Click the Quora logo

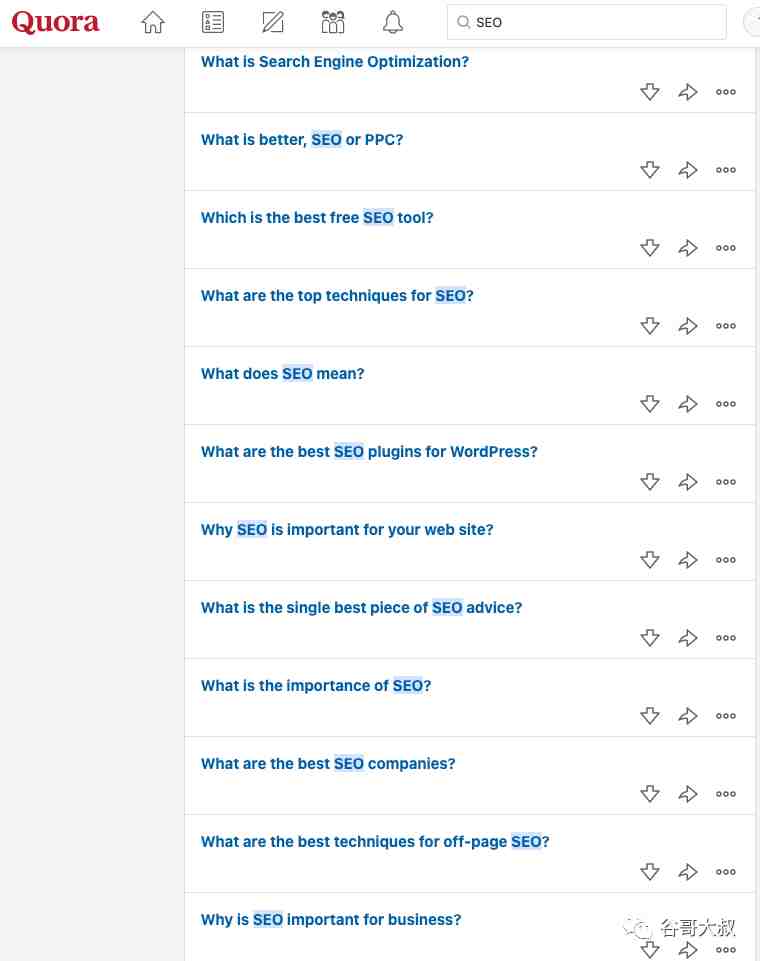[55, 22]
